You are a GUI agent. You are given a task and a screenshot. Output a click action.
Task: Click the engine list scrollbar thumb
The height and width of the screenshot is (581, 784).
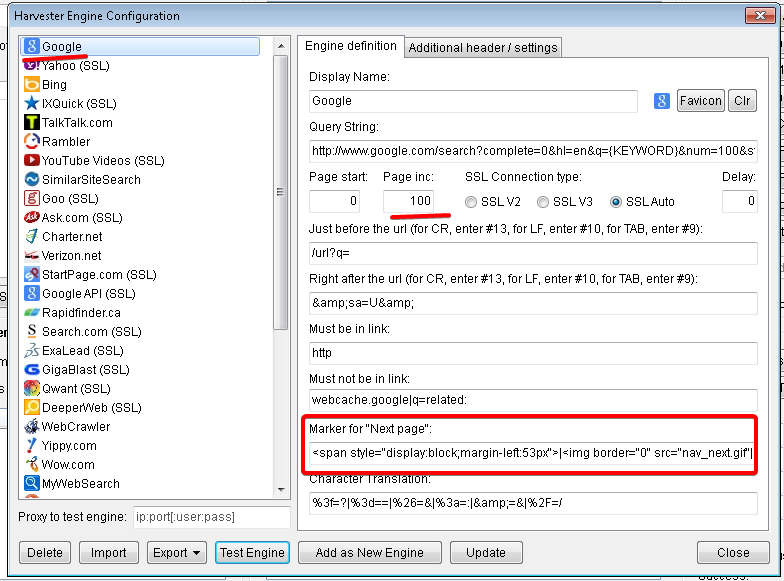(x=281, y=192)
